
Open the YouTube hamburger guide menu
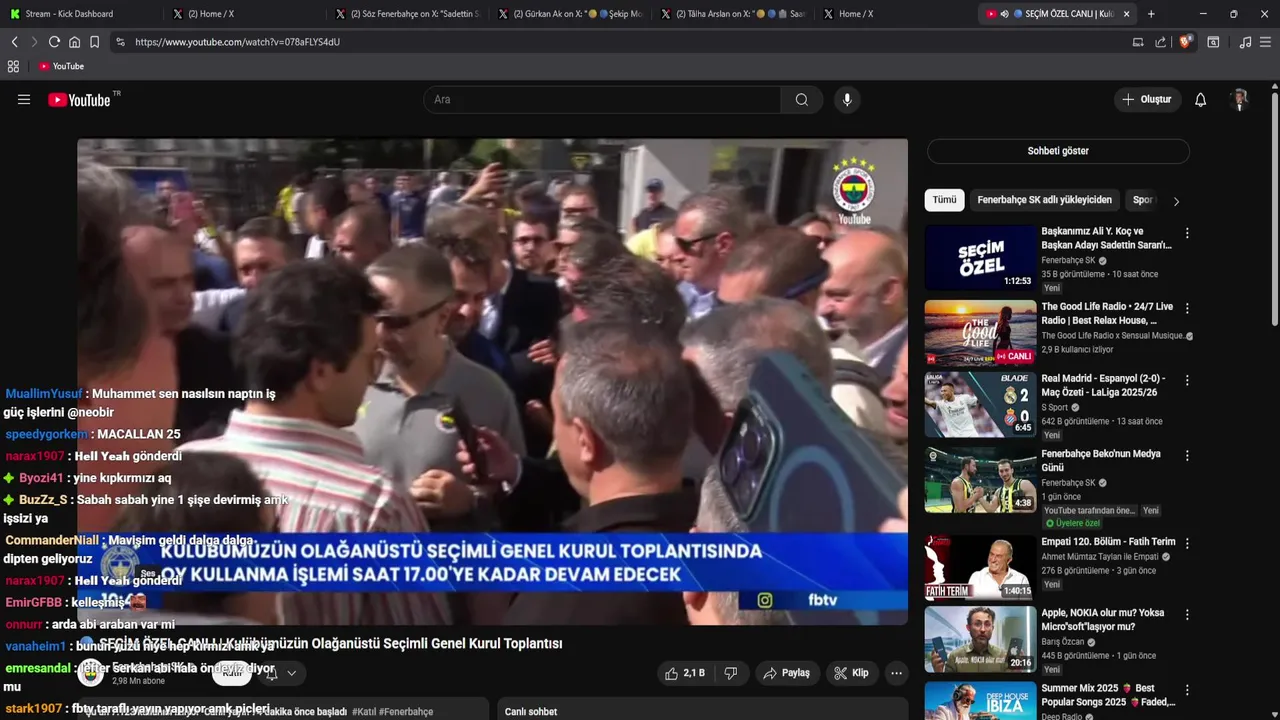(24, 100)
